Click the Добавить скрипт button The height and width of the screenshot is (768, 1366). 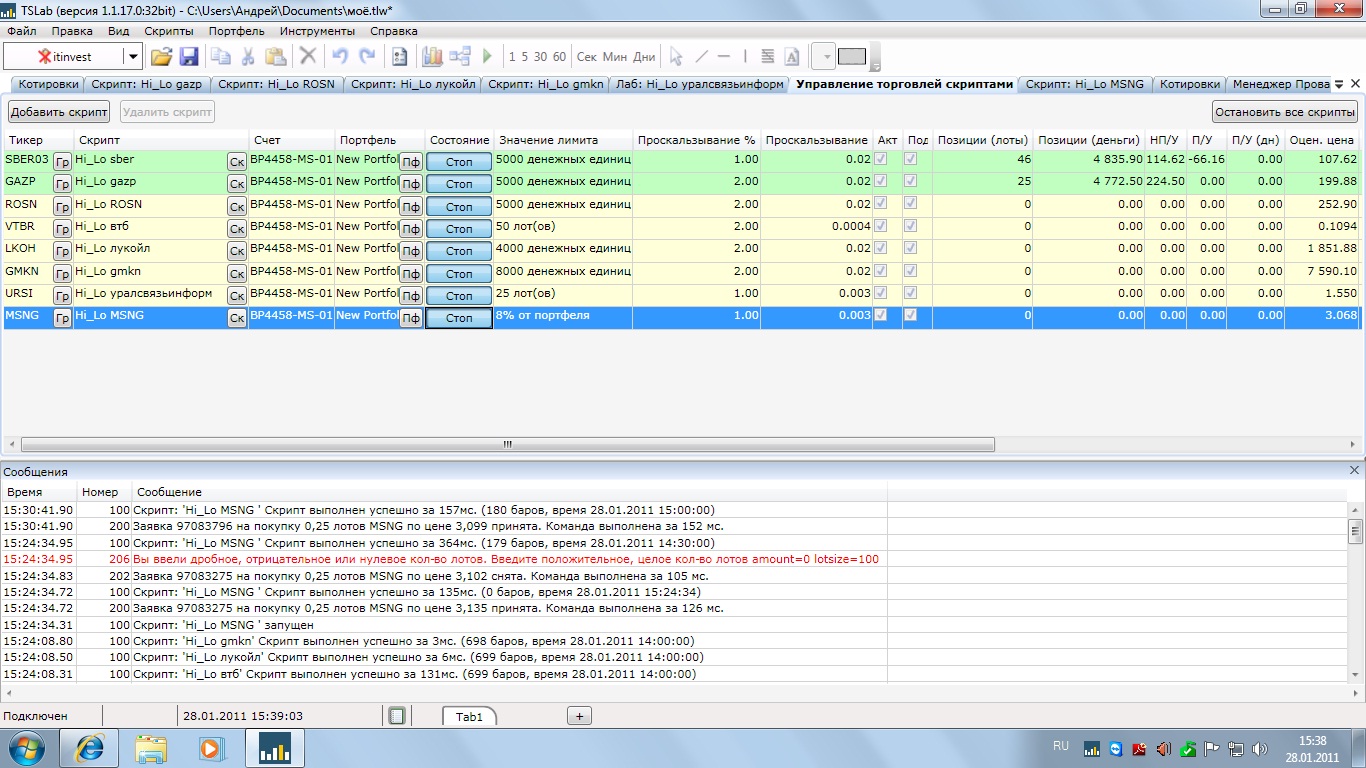59,112
